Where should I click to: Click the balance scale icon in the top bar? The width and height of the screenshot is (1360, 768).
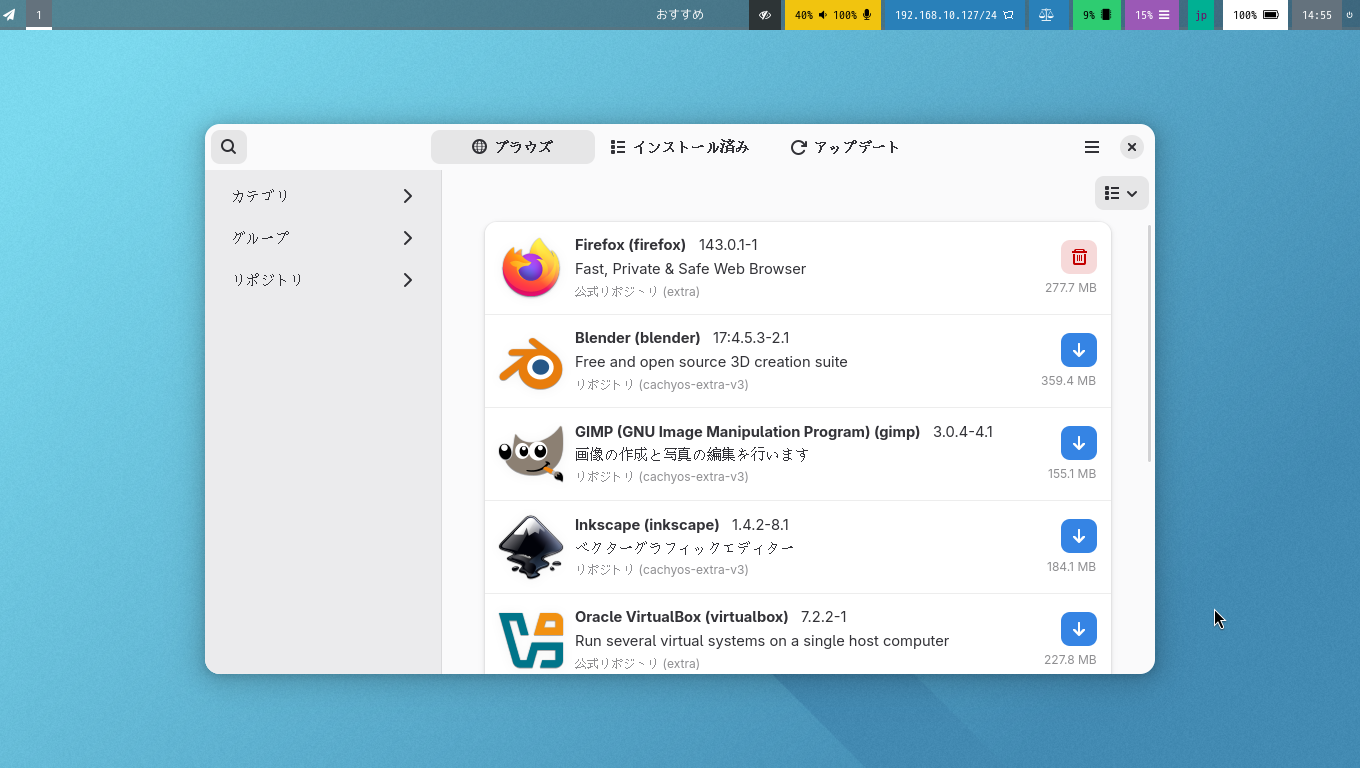point(1047,15)
